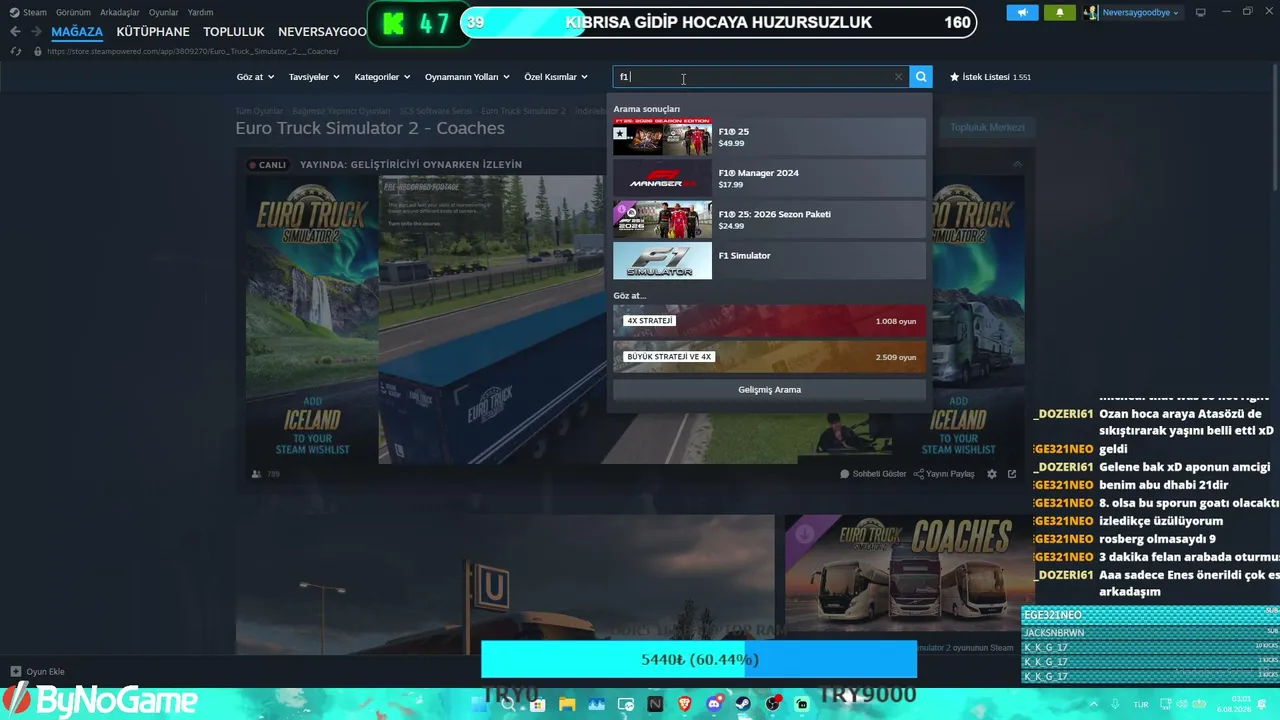The height and width of the screenshot is (720, 1280).
Task: Click the Euro Truck Simulator 2 Coaches banner
Action: (908, 572)
